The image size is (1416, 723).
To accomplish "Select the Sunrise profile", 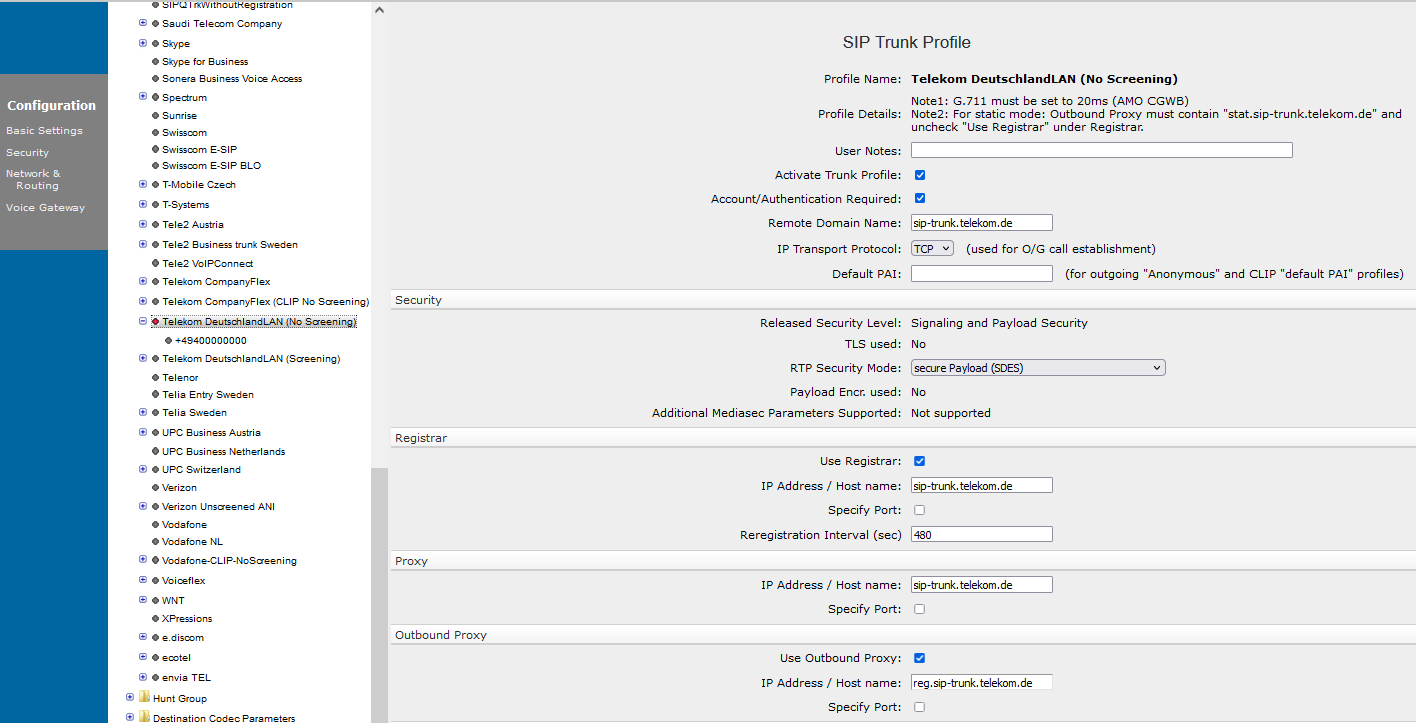I will 180,116.
